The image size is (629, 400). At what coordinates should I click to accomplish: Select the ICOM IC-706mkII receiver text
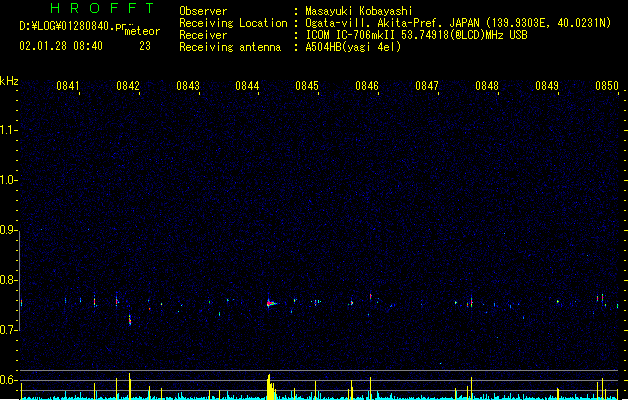(x=350, y=35)
